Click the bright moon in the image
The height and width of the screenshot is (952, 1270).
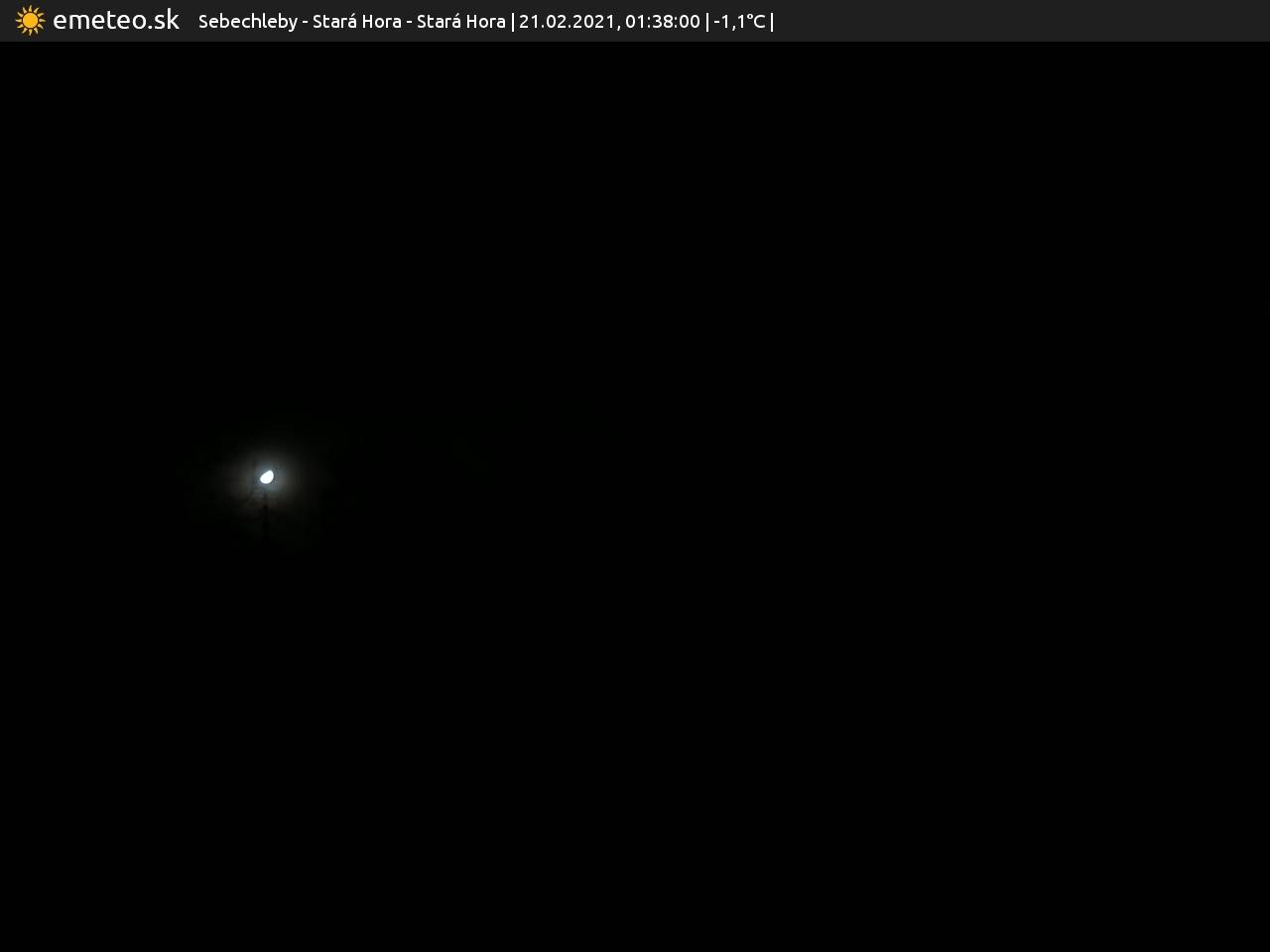tap(267, 477)
